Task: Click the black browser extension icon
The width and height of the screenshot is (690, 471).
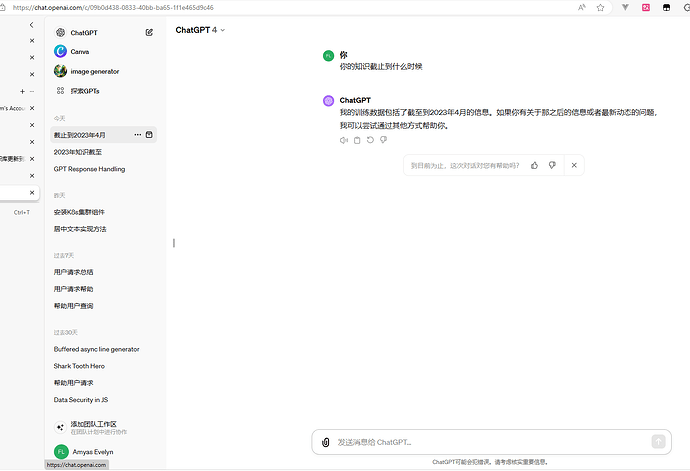Action: (x=666, y=7)
